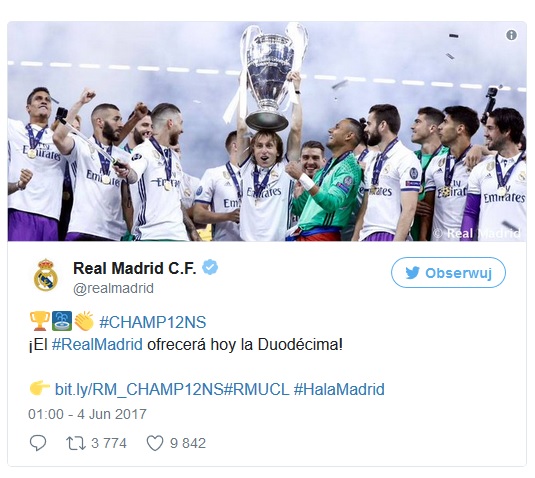This screenshot has width=535, height=478.
Task: Open the Real Madrid crest avatar
Action: tap(45, 275)
